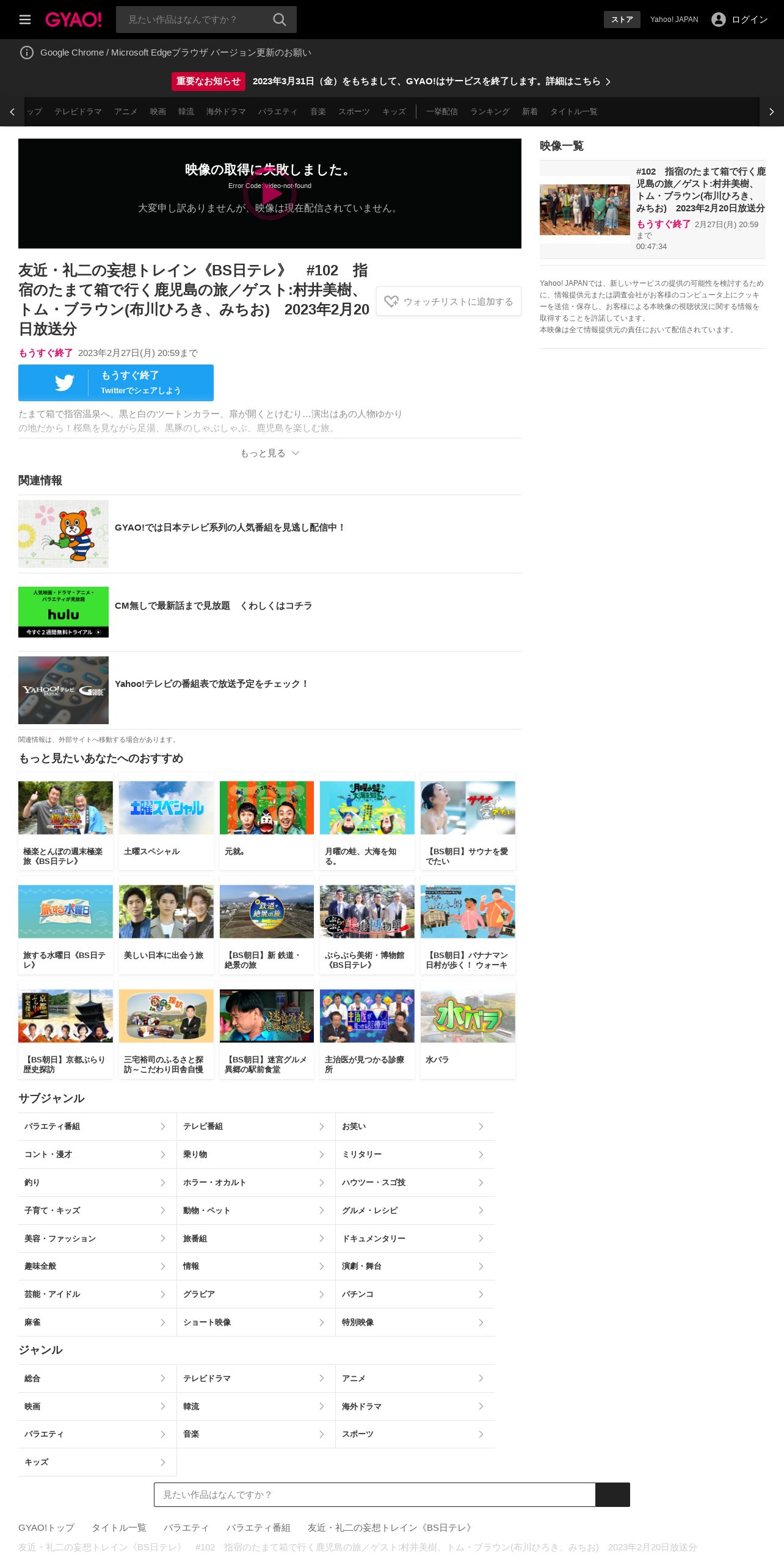Open hulu banner thumbnail
The image size is (784, 1568).
(x=64, y=612)
